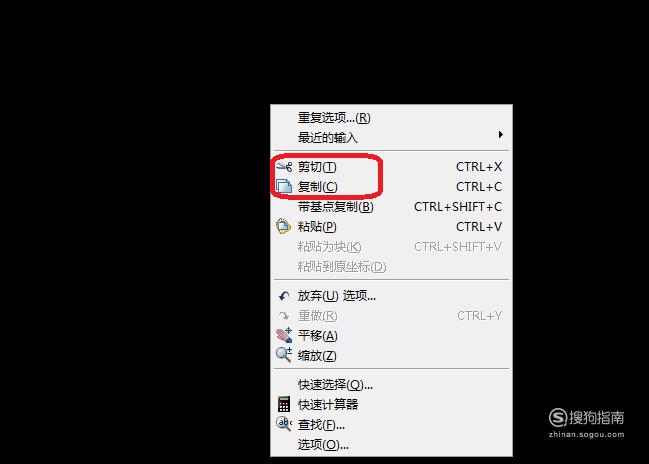Click the Paste clipboard icon
This screenshot has width=649, height=464.
point(284,226)
